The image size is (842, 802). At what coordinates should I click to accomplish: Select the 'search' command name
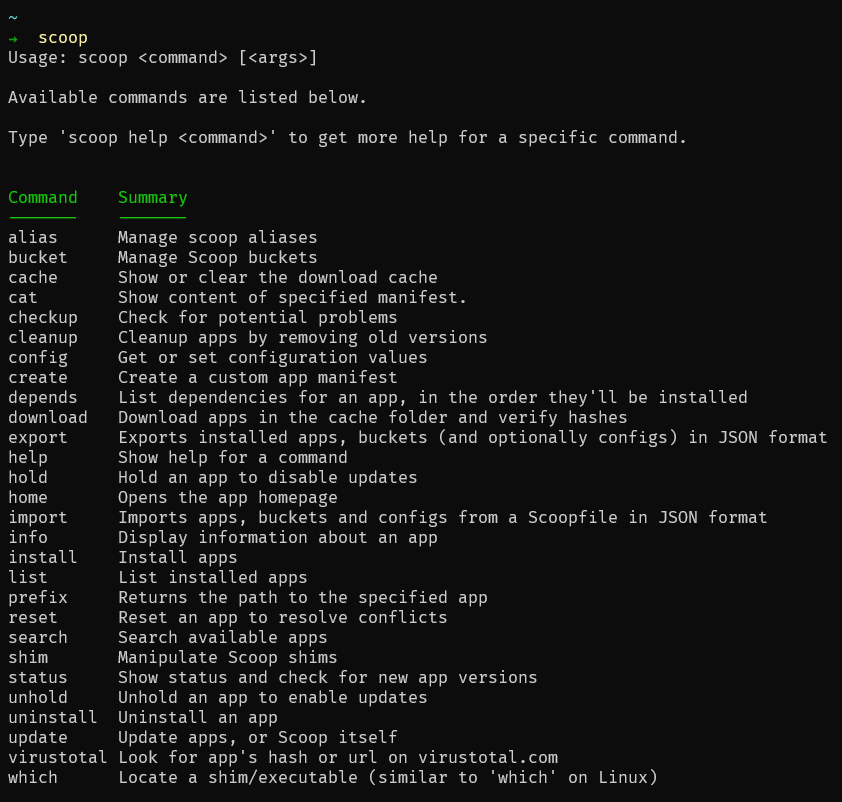coord(38,637)
